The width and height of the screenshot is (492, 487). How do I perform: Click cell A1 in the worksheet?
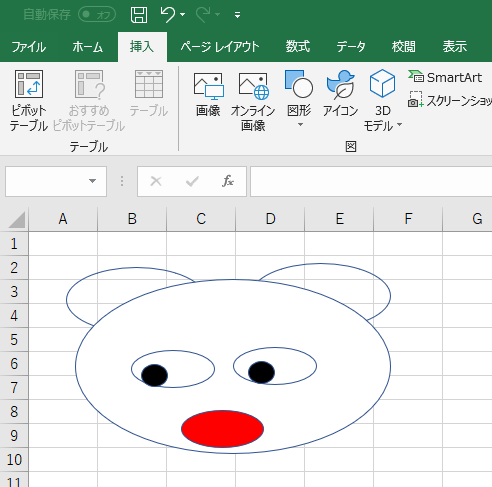pos(63,244)
